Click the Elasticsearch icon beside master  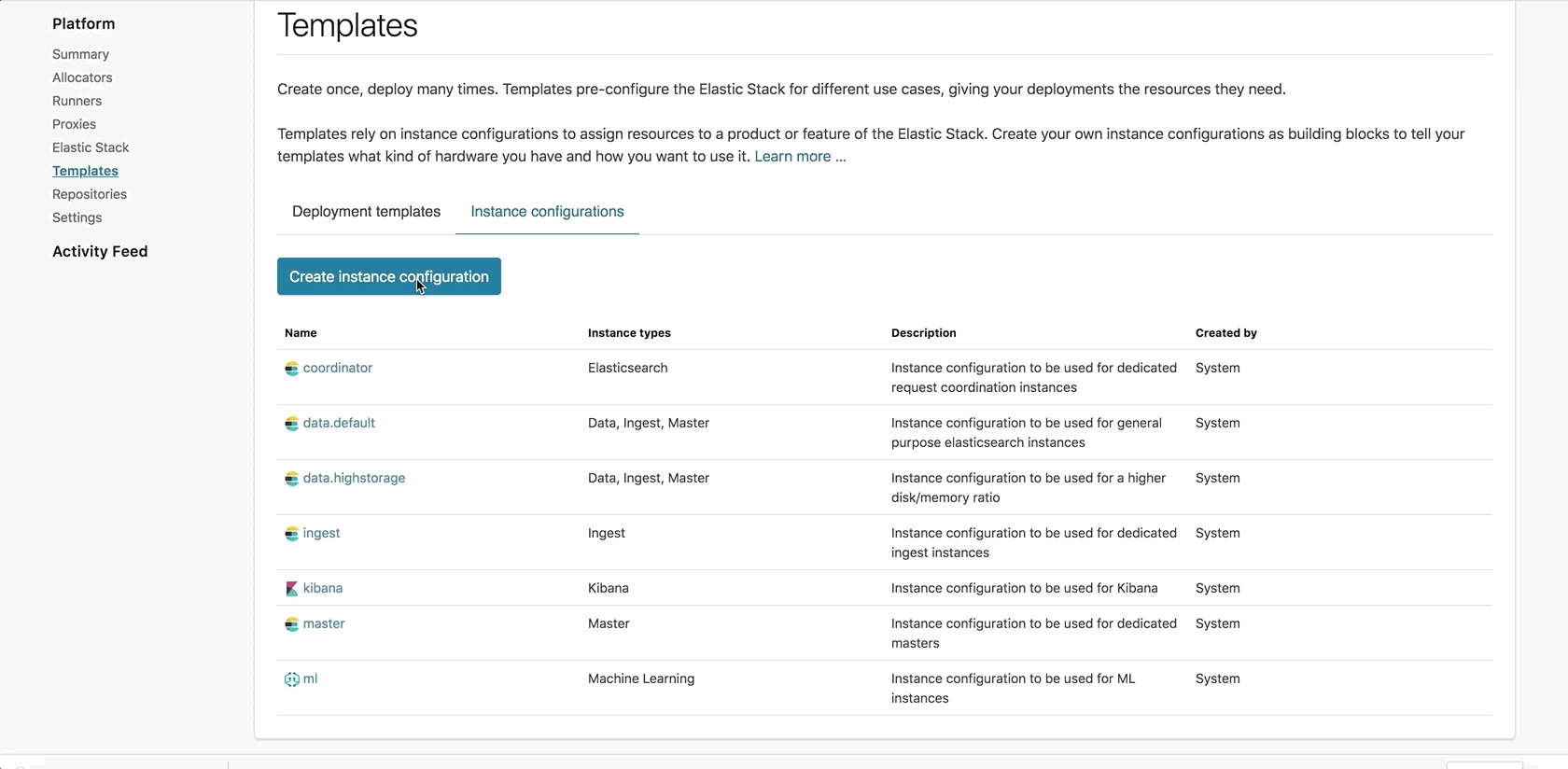(x=291, y=624)
